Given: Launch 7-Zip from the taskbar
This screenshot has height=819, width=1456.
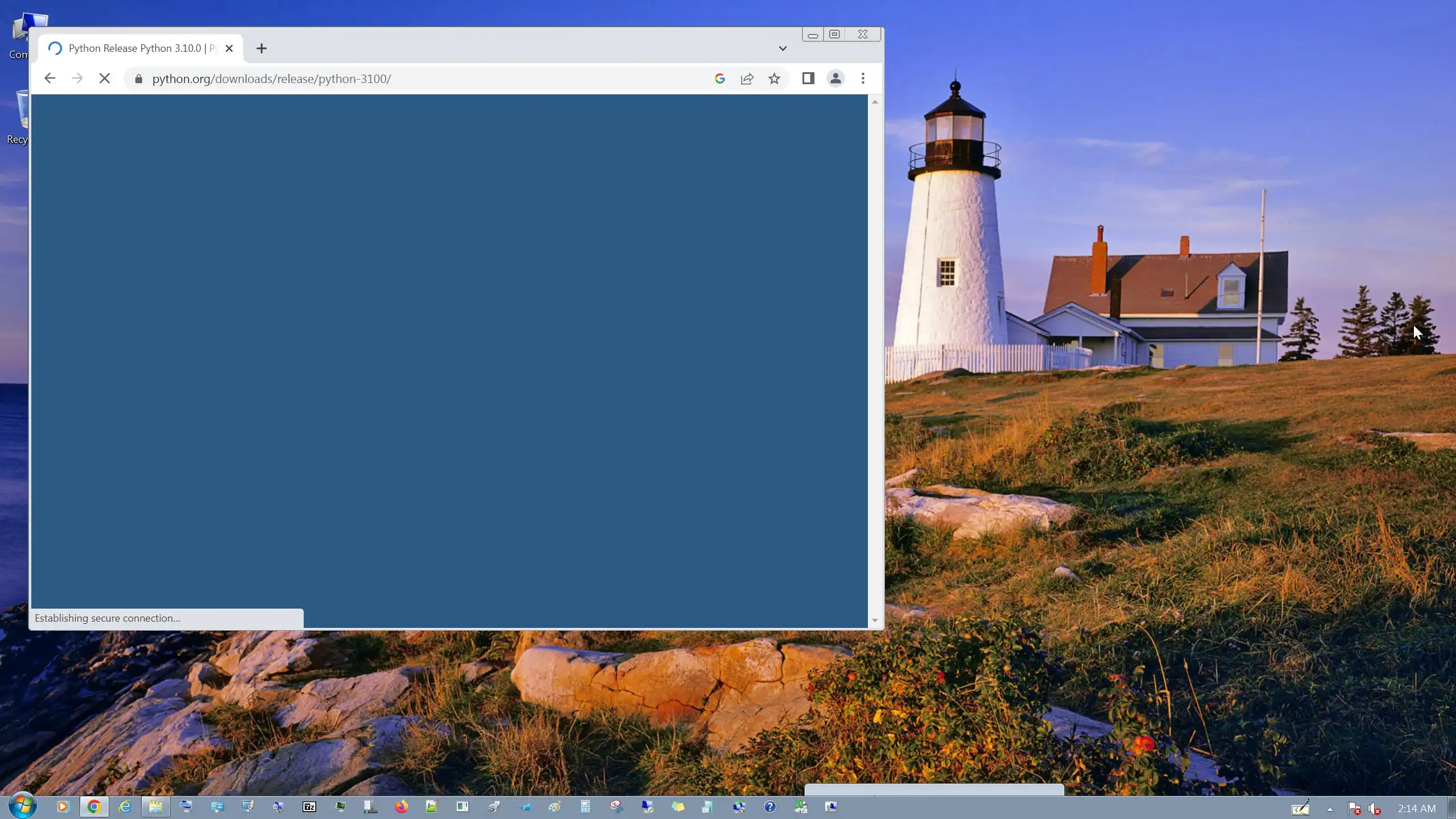Looking at the screenshot, I should 309,806.
